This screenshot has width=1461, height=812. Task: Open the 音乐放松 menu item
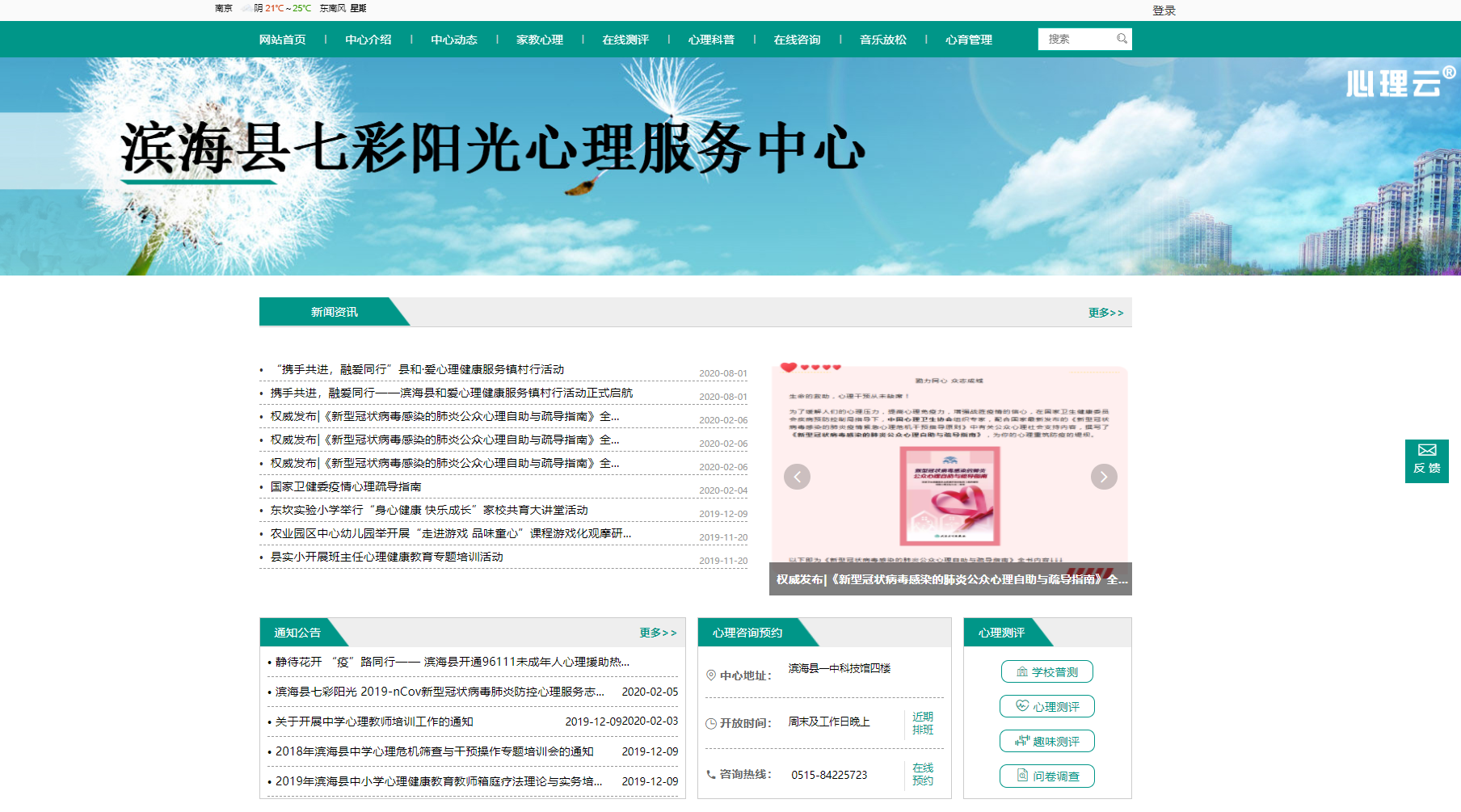(884, 39)
